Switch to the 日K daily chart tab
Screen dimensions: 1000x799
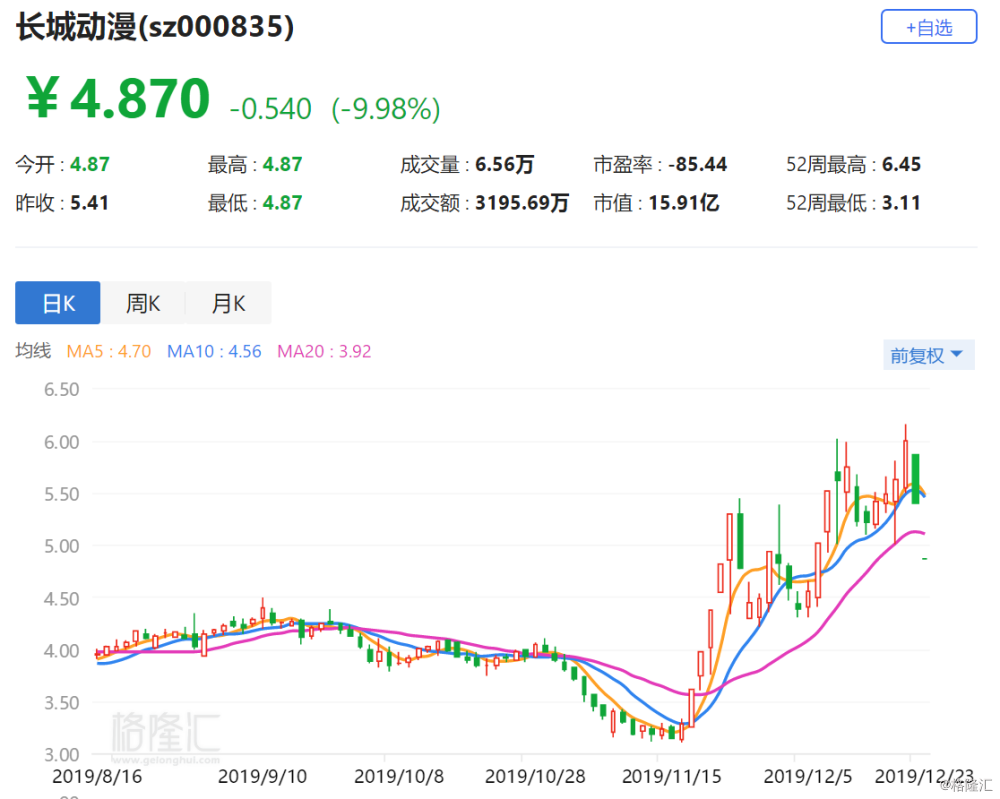point(58,303)
